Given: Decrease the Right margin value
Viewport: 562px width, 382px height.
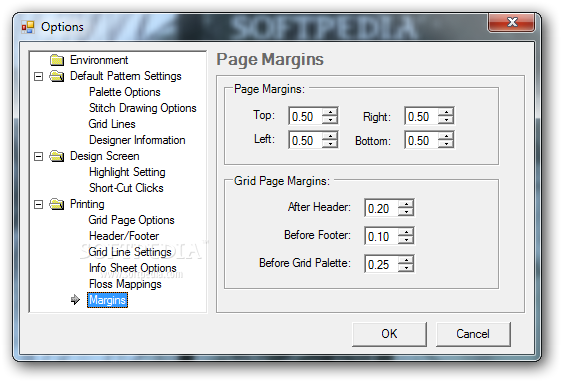Looking at the screenshot, I should click(446, 120).
